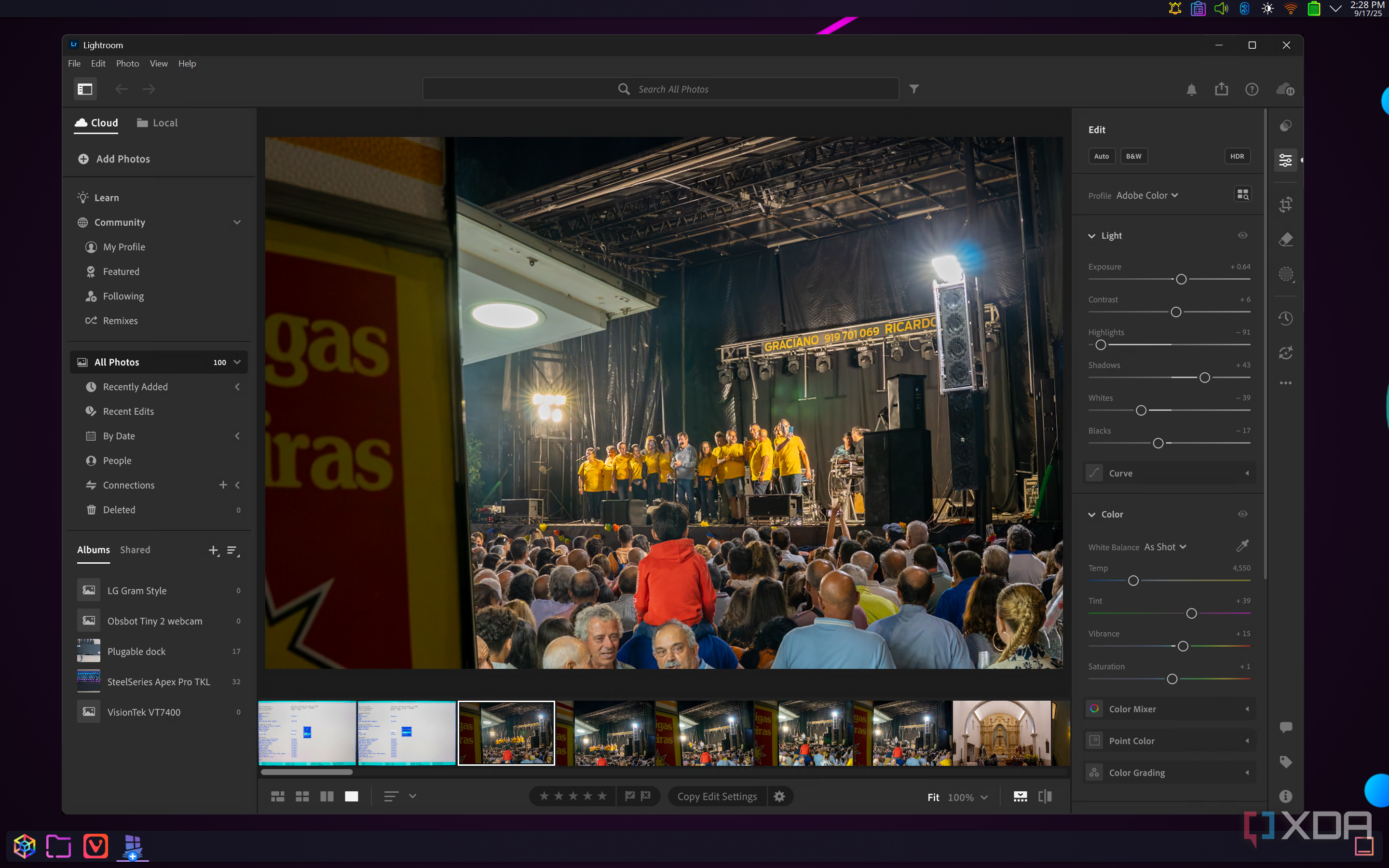Open the Keywords tag icon

[1286, 762]
